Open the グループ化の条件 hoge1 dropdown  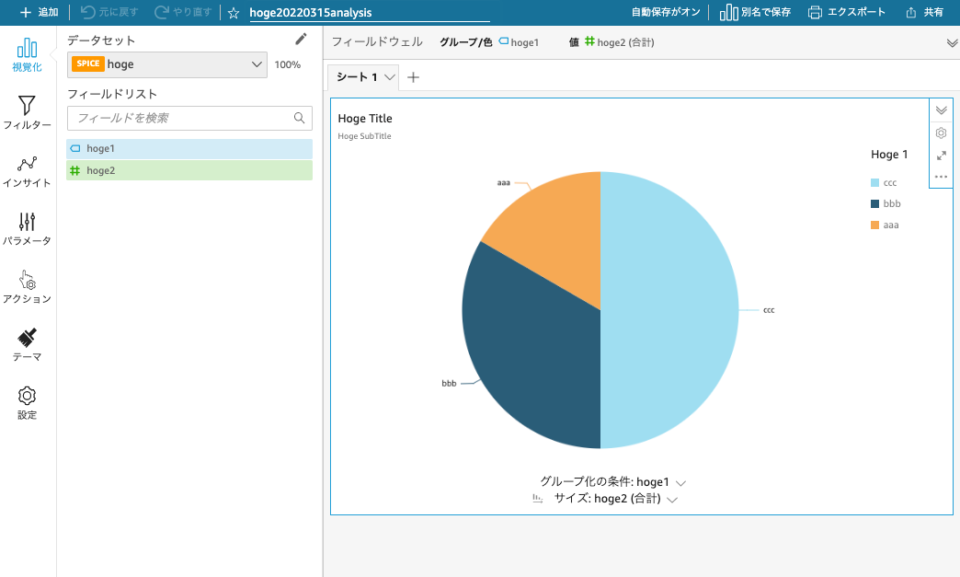tap(681, 482)
